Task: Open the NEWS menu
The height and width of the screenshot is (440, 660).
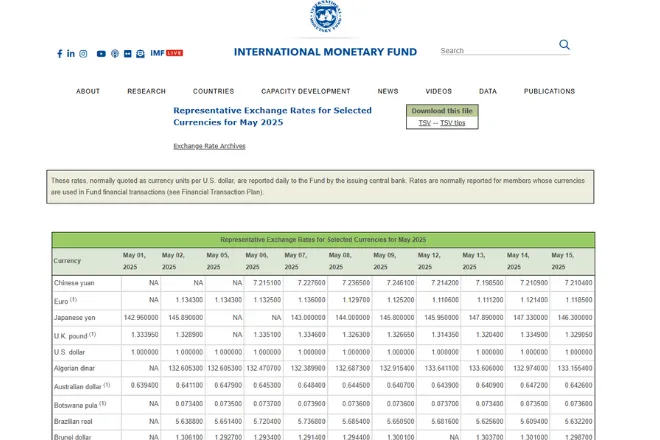Action: point(388,91)
